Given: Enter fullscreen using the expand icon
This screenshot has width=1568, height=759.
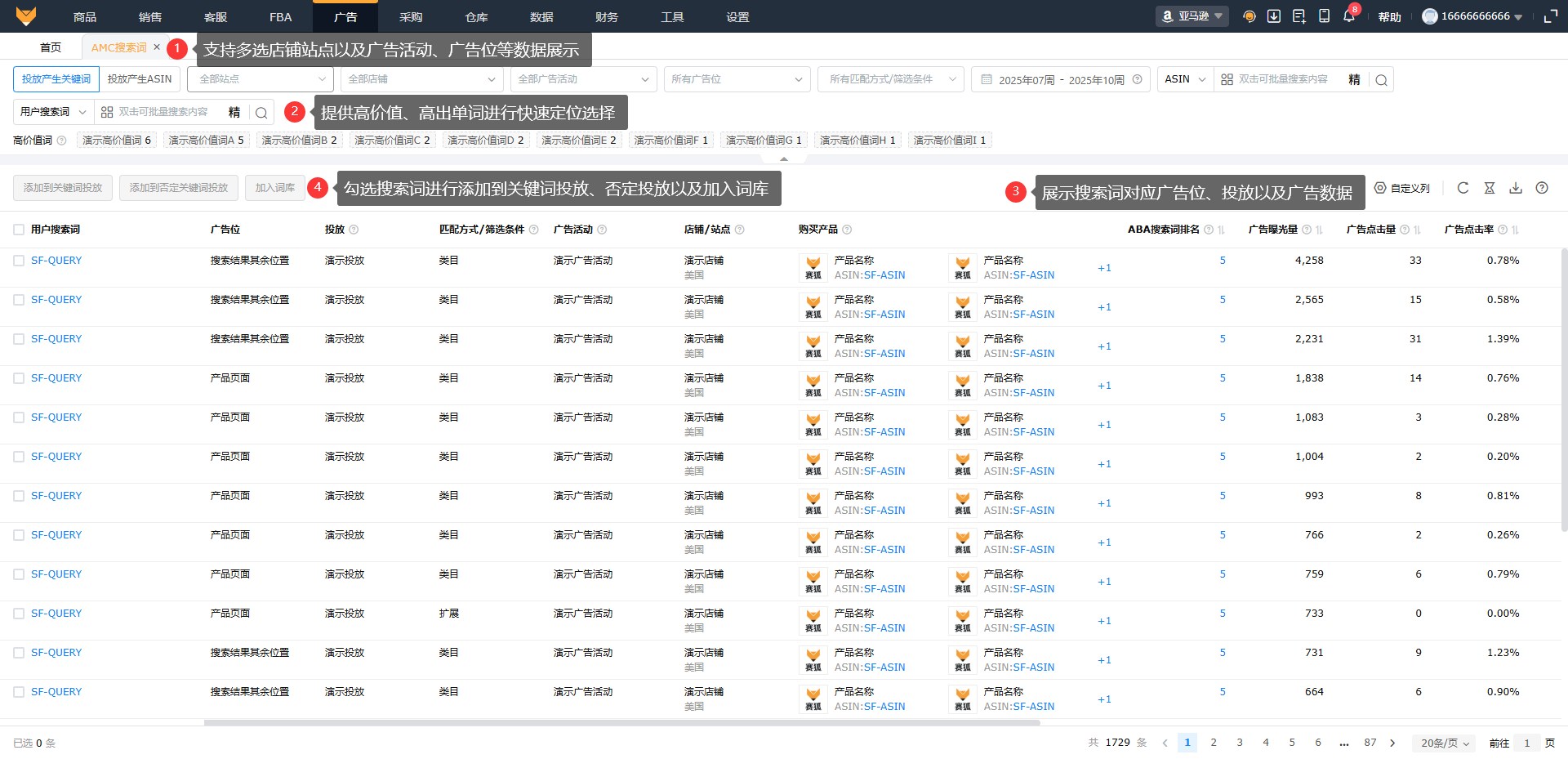Looking at the screenshot, I should [1550, 17].
